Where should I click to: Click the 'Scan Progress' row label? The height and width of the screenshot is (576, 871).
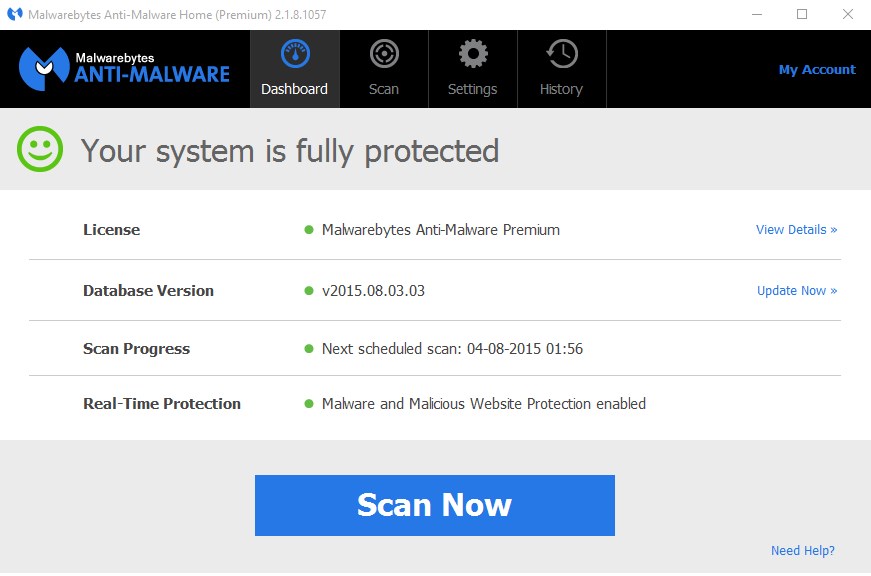[137, 349]
